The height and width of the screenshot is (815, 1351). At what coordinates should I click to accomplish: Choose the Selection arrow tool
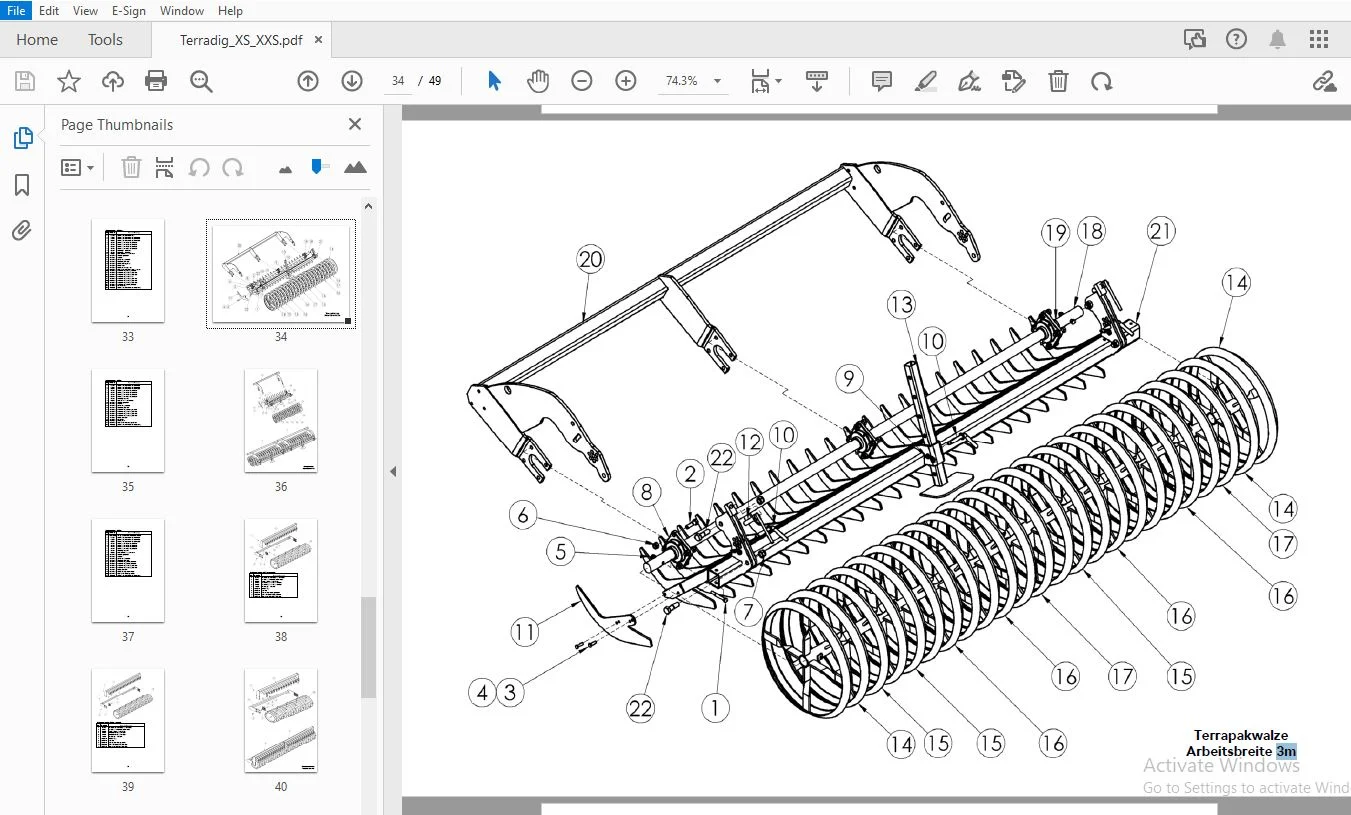[x=494, y=81]
